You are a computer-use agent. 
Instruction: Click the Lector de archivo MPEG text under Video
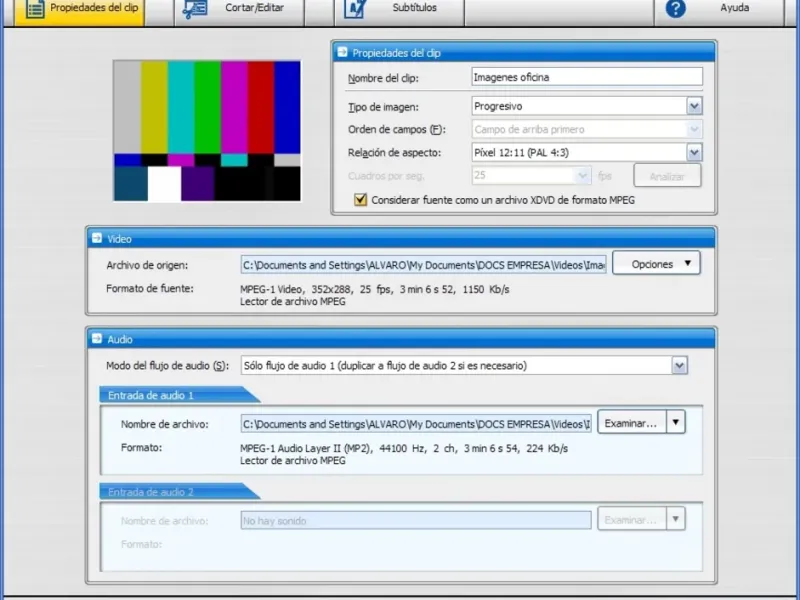click(292, 302)
